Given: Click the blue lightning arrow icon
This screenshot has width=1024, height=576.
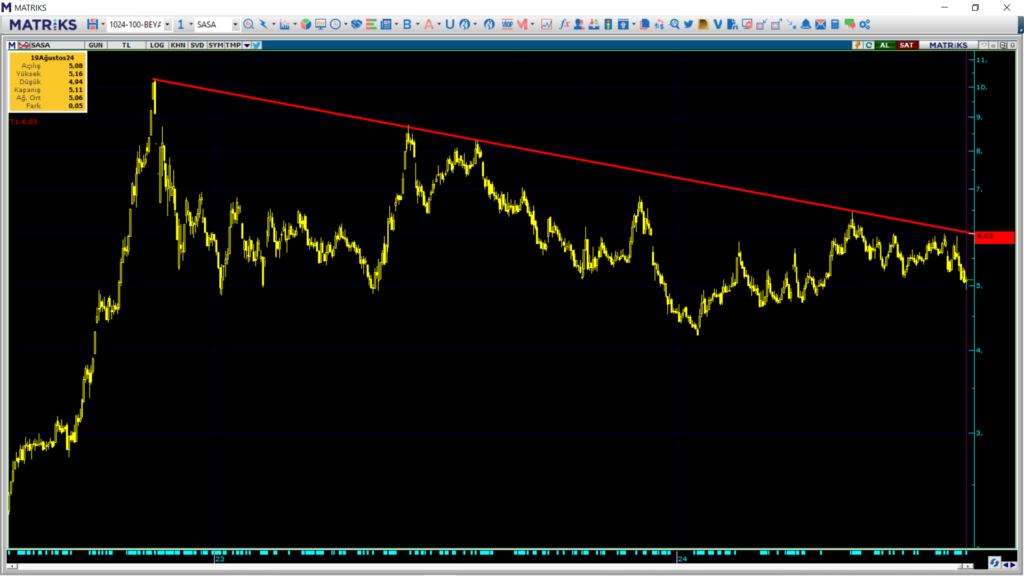Looking at the screenshot, I should tap(263, 24).
